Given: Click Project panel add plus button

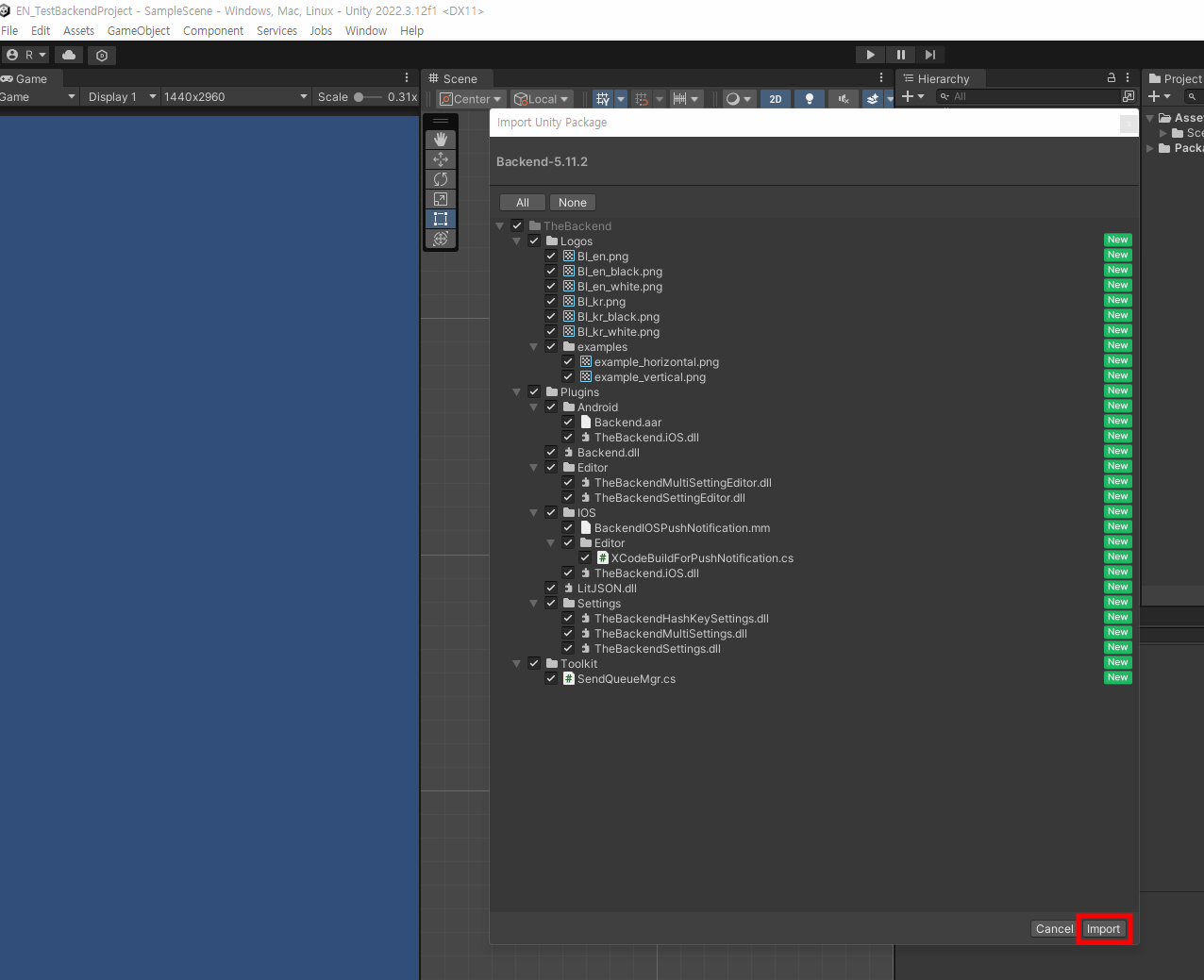Looking at the screenshot, I should 1159,96.
